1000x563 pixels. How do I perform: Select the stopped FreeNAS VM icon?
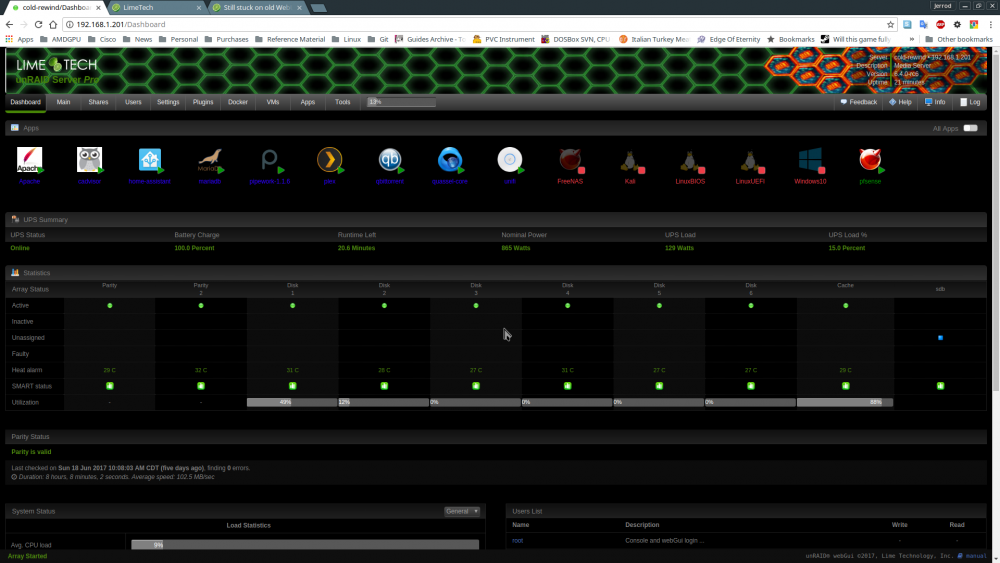(x=570, y=159)
